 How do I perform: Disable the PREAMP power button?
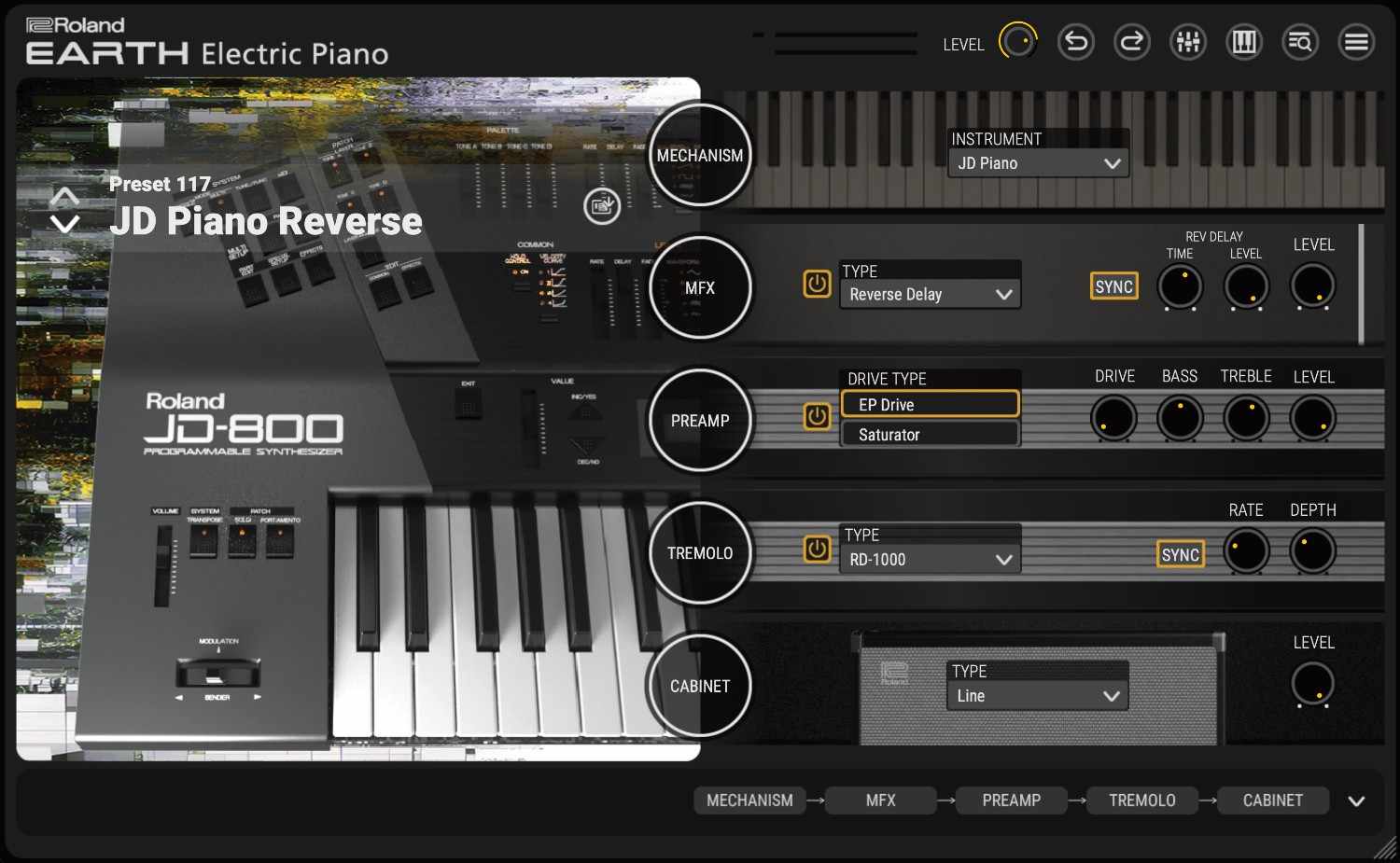pos(817,417)
